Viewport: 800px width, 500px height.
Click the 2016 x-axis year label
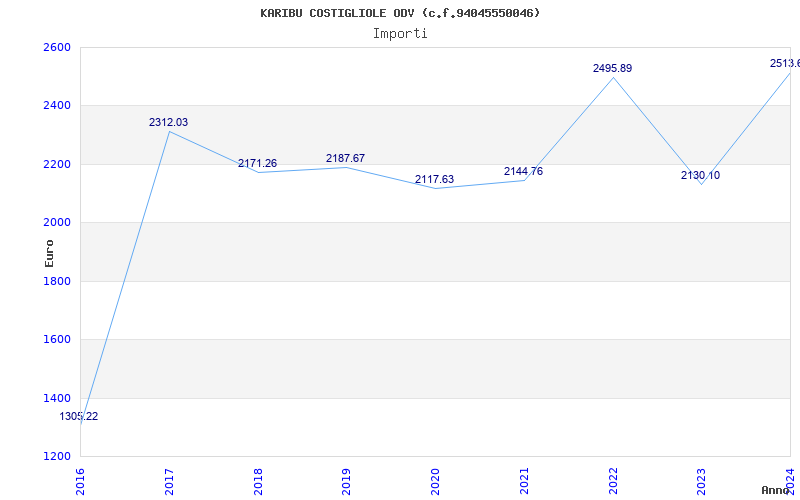81,482
